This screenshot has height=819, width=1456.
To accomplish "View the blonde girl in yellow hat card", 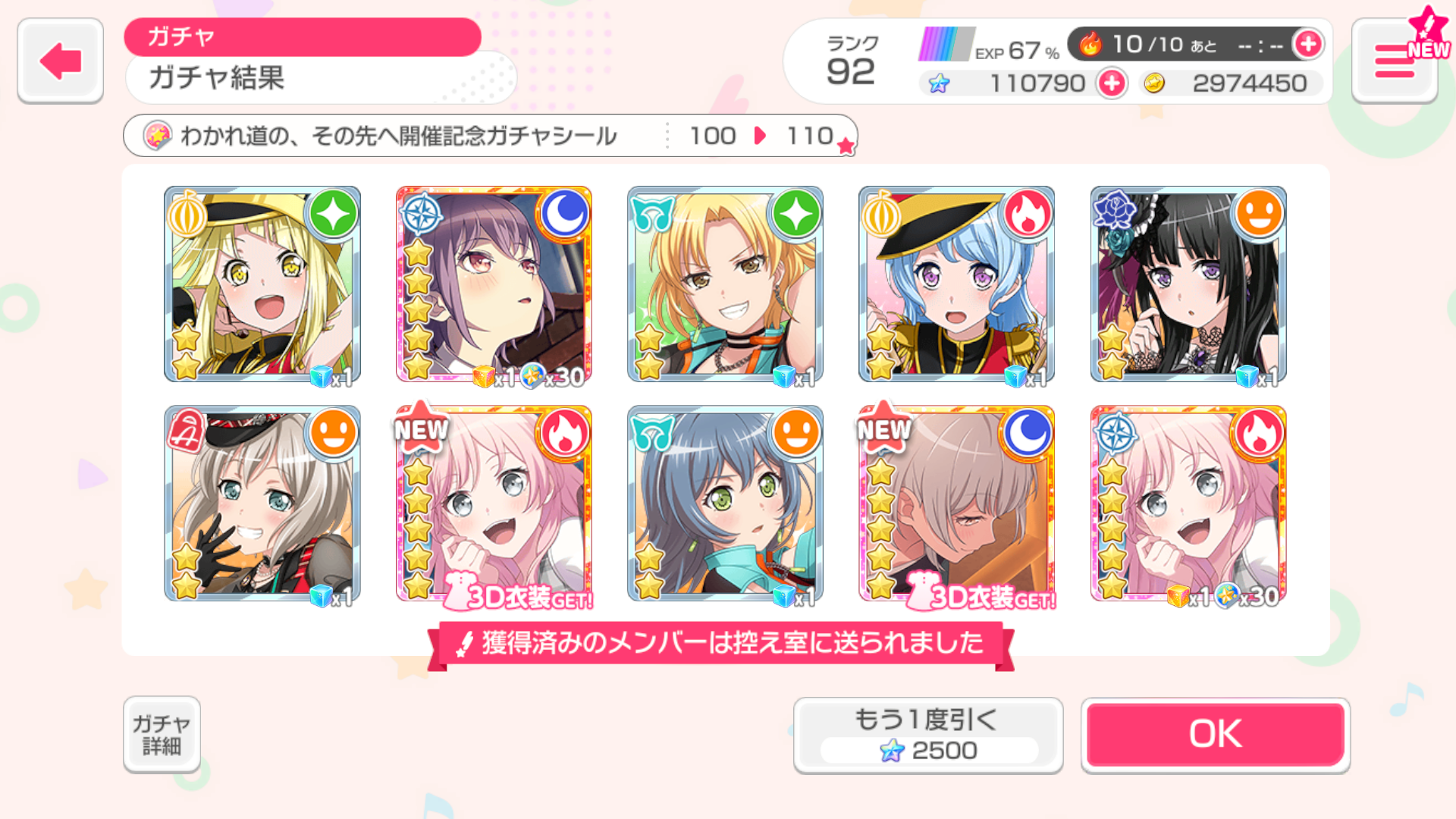I will 262,284.
